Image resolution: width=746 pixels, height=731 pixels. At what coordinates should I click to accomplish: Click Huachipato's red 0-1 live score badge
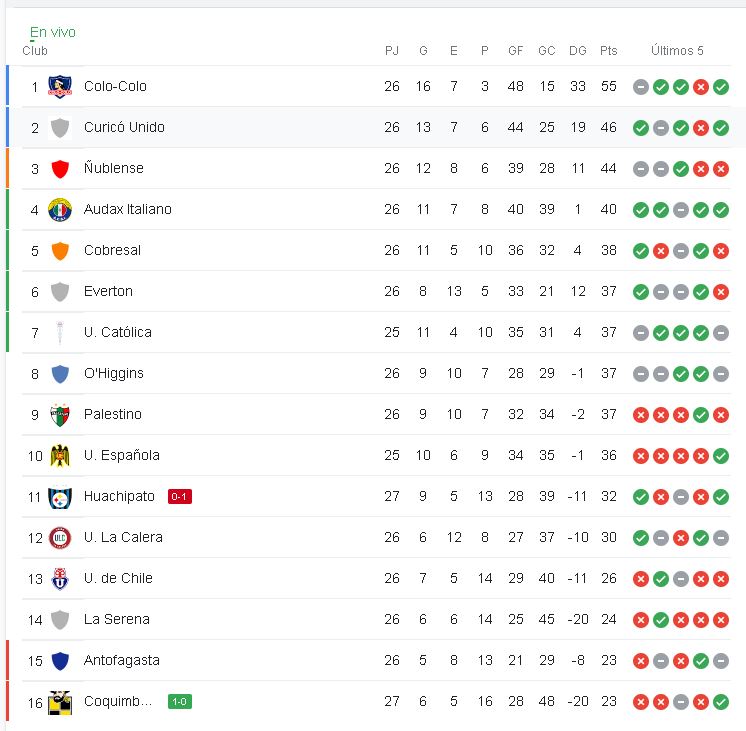(180, 496)
